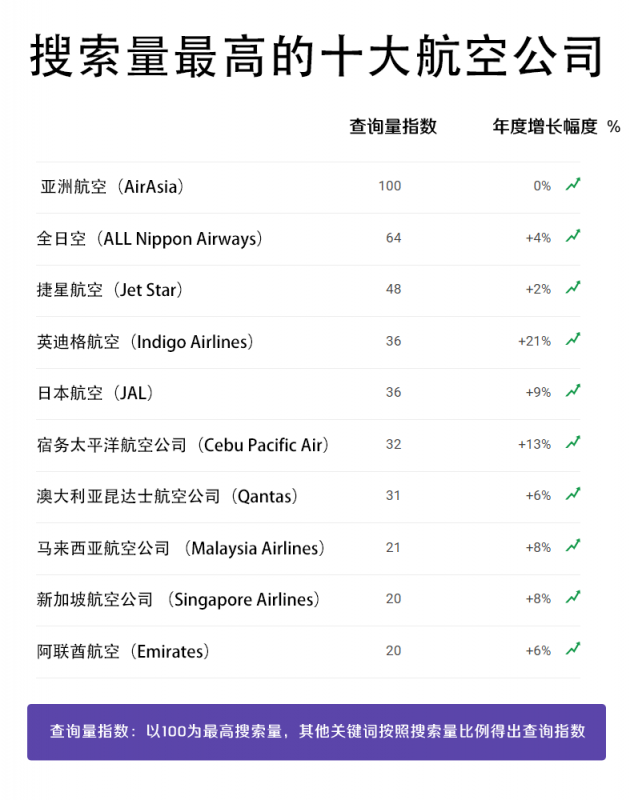Click the purple 查询量指数 explanation banner
634x800 pixels.
pyautogui.click(x=316, y=732)
